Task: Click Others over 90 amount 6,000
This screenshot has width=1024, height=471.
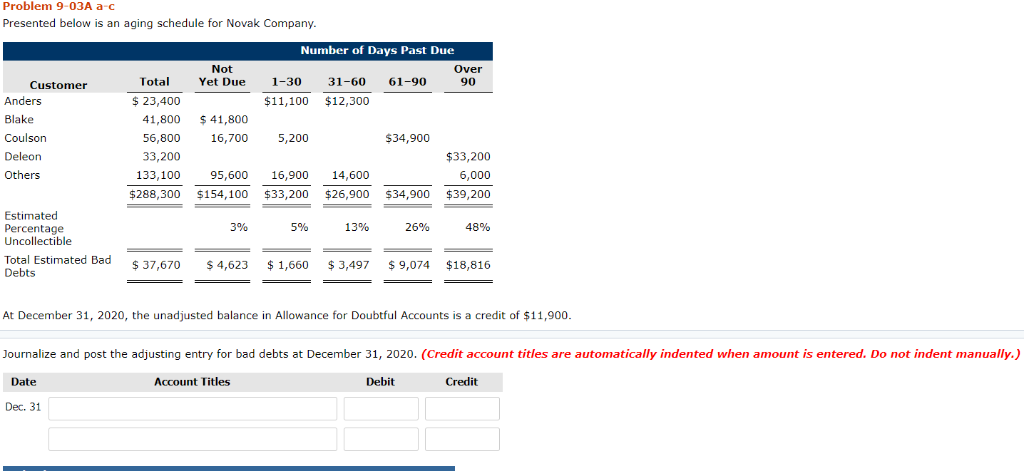Action: (475, 174)
